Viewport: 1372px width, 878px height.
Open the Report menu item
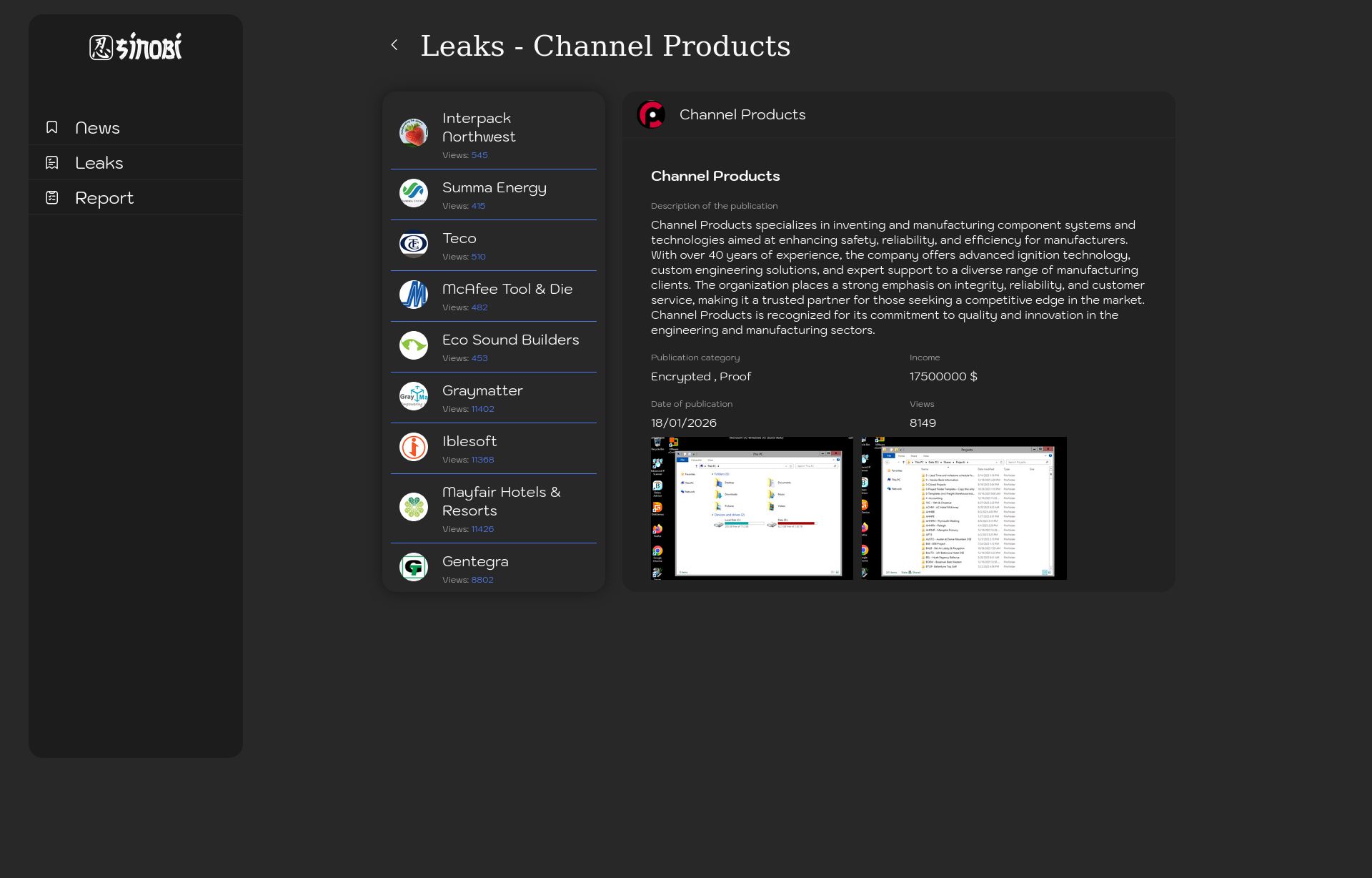pyautogui.click(x=104, y=198)
